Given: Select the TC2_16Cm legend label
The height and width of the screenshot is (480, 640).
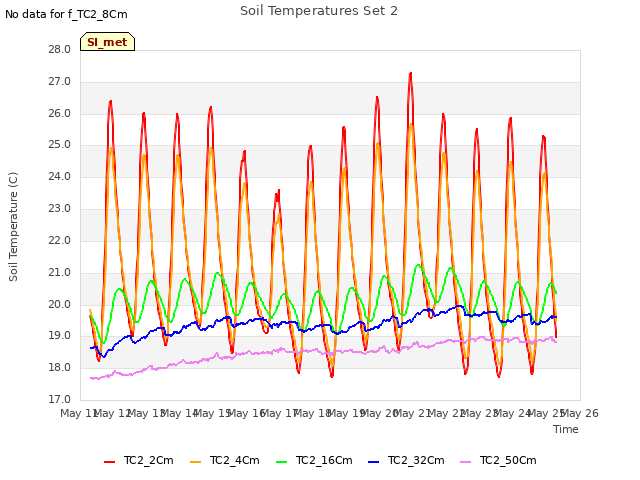Looking at the screenshot, I should coord(324,460).
